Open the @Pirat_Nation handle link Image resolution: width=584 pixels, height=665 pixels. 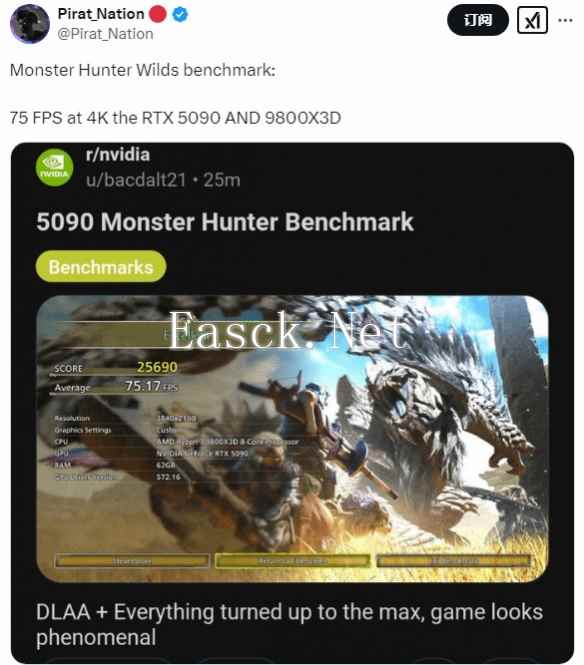tap(105, 34)
